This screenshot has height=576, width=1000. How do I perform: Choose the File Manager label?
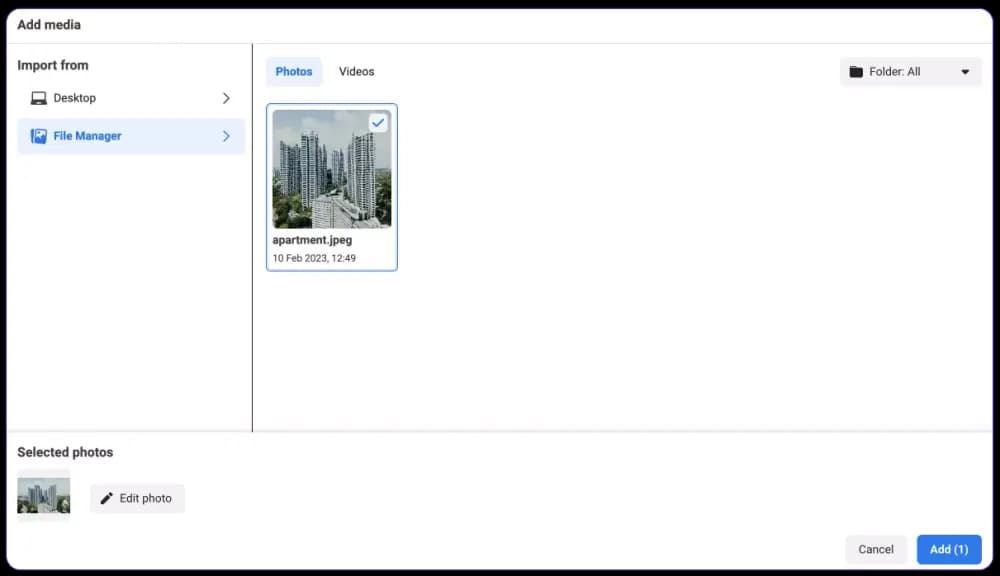(x=87, y=136)
